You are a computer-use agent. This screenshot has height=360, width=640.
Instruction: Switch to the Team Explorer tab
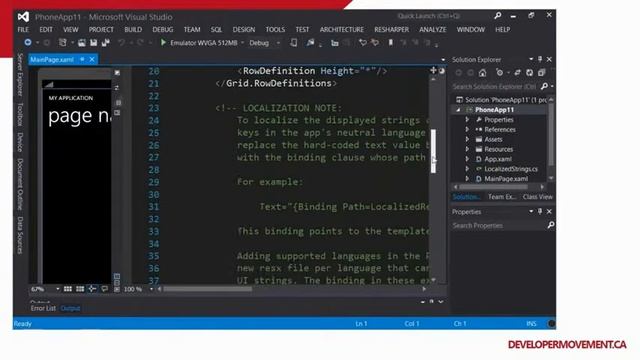(x=502, y=197)
